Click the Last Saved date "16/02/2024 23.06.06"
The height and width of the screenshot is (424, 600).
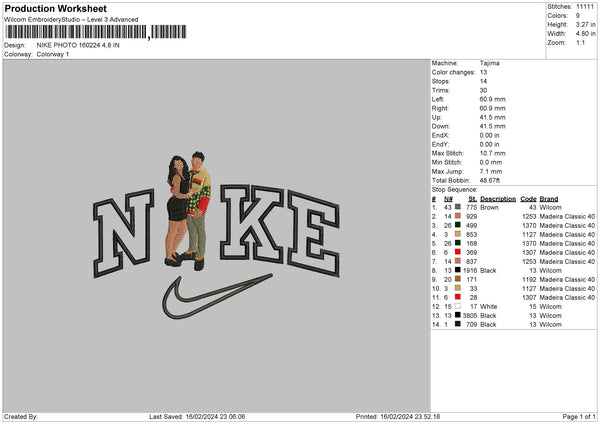click(215, 416)
